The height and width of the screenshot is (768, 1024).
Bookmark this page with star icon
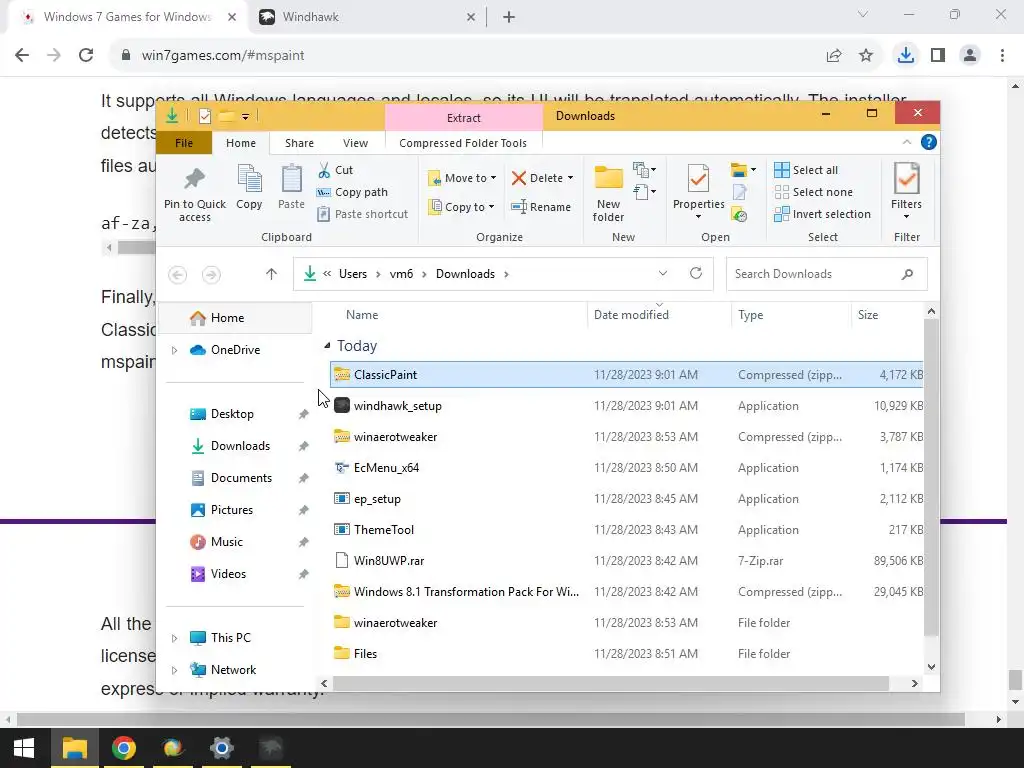866,56
